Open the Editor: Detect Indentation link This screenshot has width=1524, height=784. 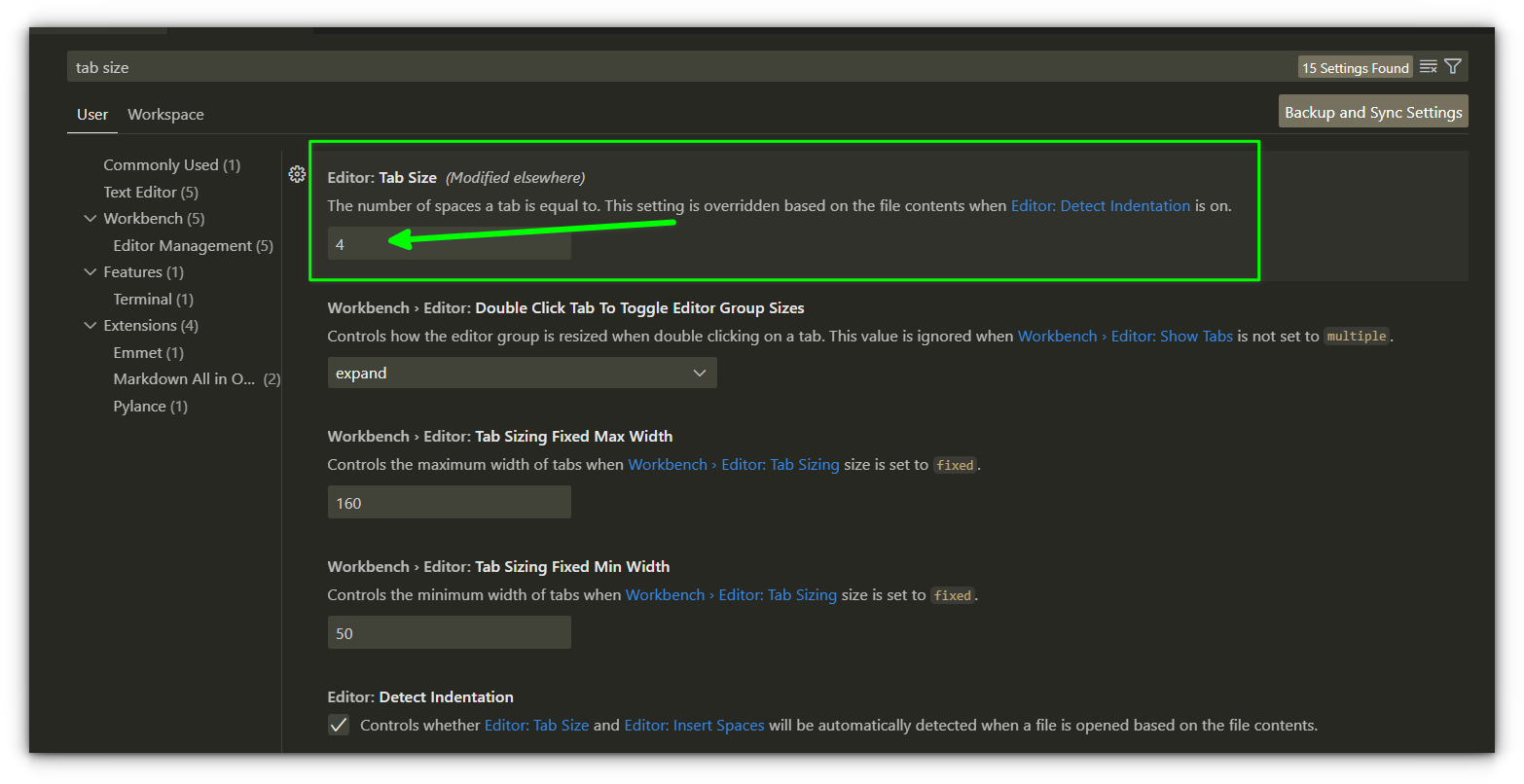coord(1100,205)
